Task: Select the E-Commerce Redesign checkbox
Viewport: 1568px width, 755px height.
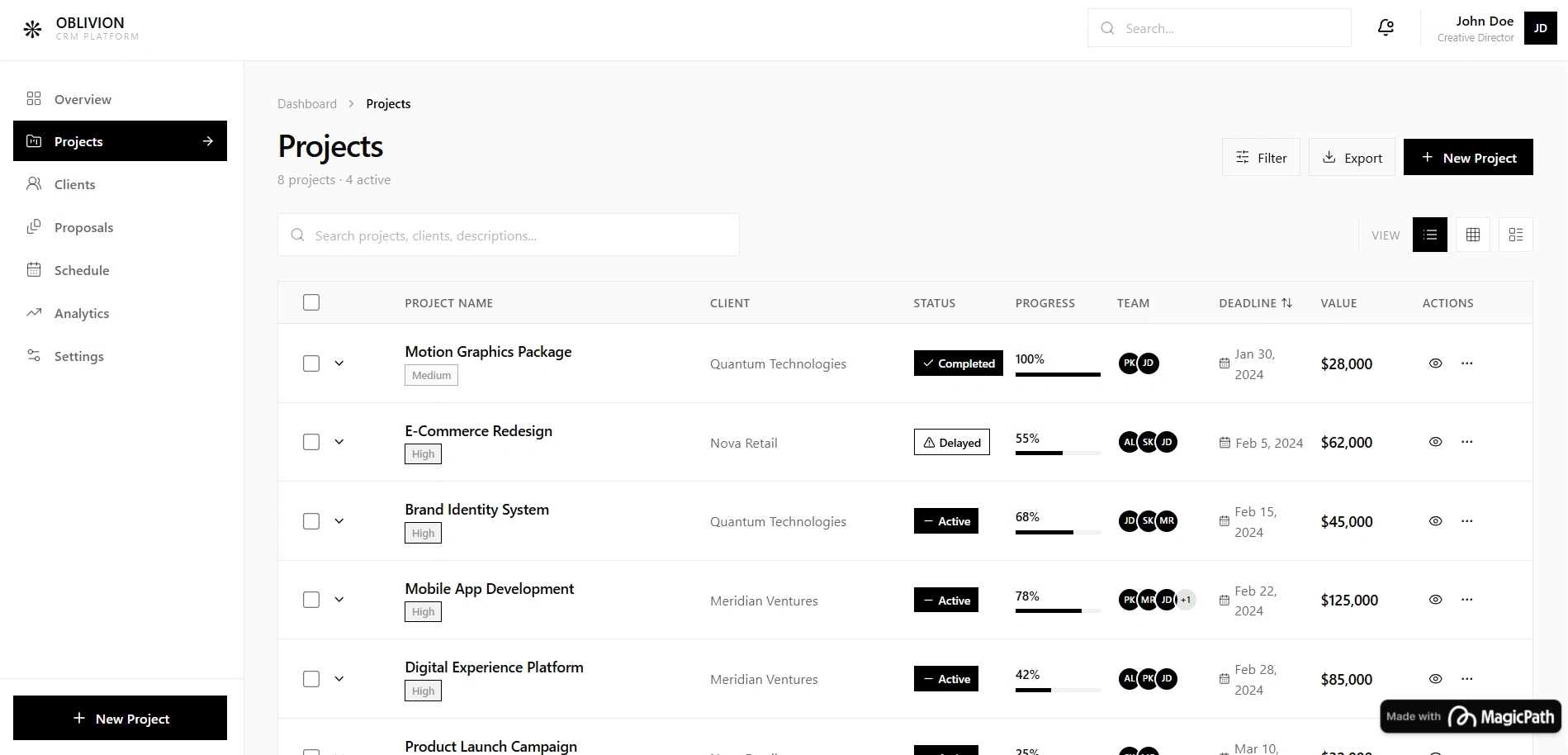Action: 311,442
